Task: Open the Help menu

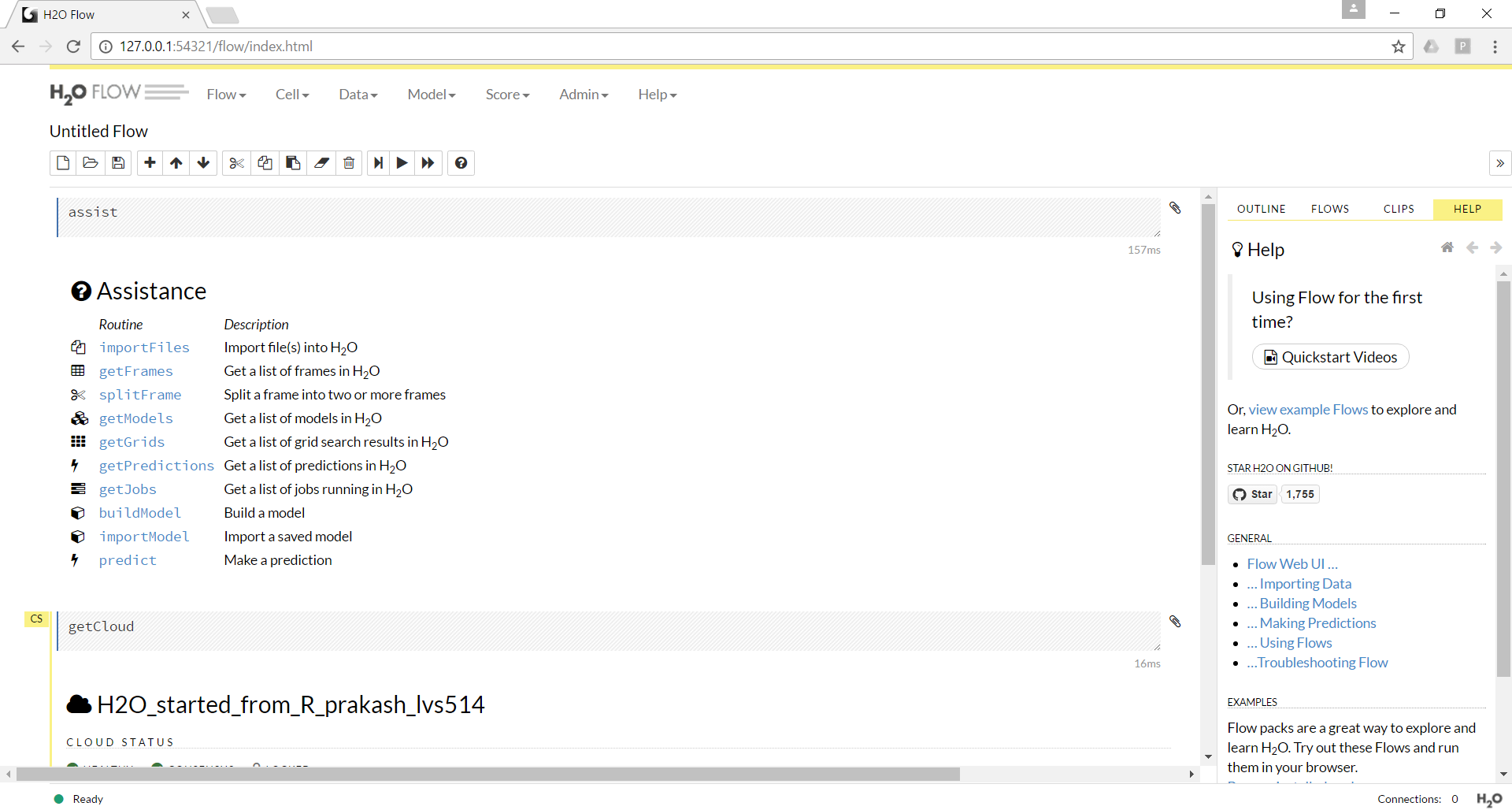Action: 658,95
